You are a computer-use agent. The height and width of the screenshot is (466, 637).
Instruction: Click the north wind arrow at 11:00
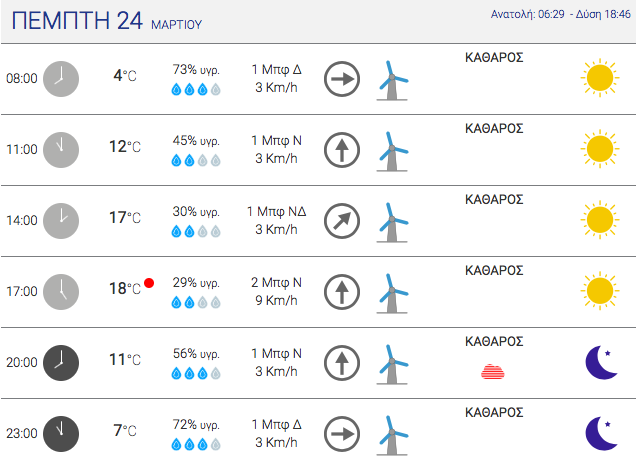pos(342,150)
